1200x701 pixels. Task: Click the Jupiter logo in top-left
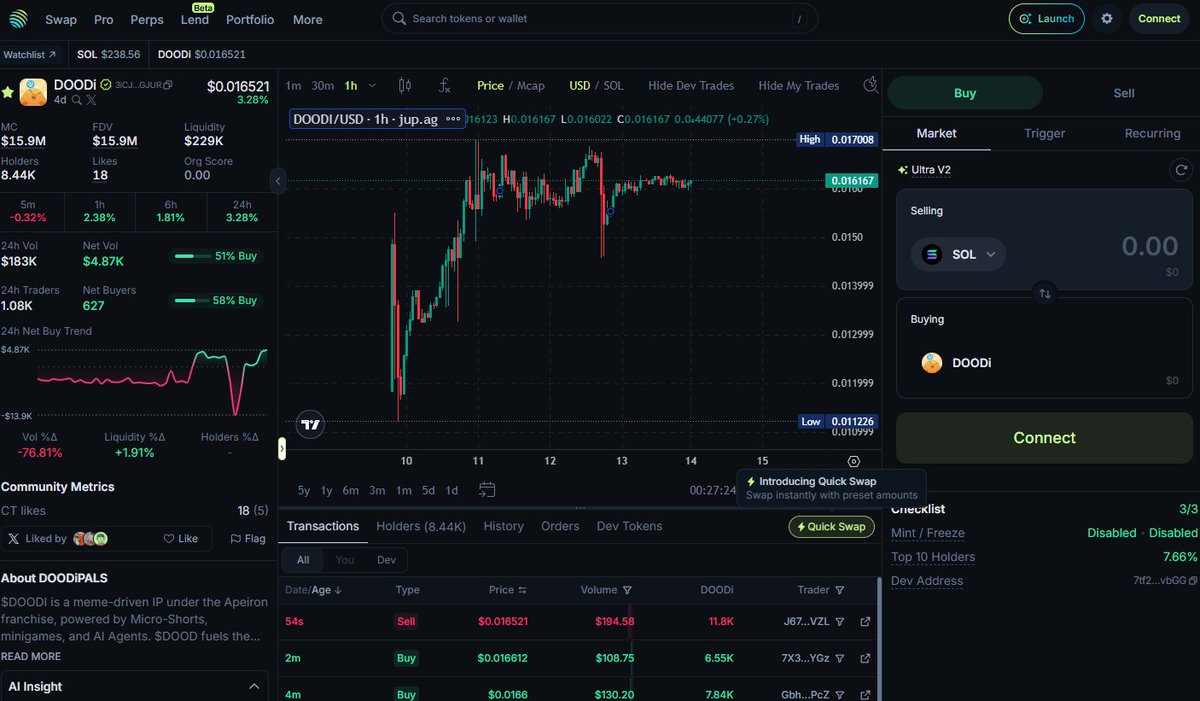18,19
